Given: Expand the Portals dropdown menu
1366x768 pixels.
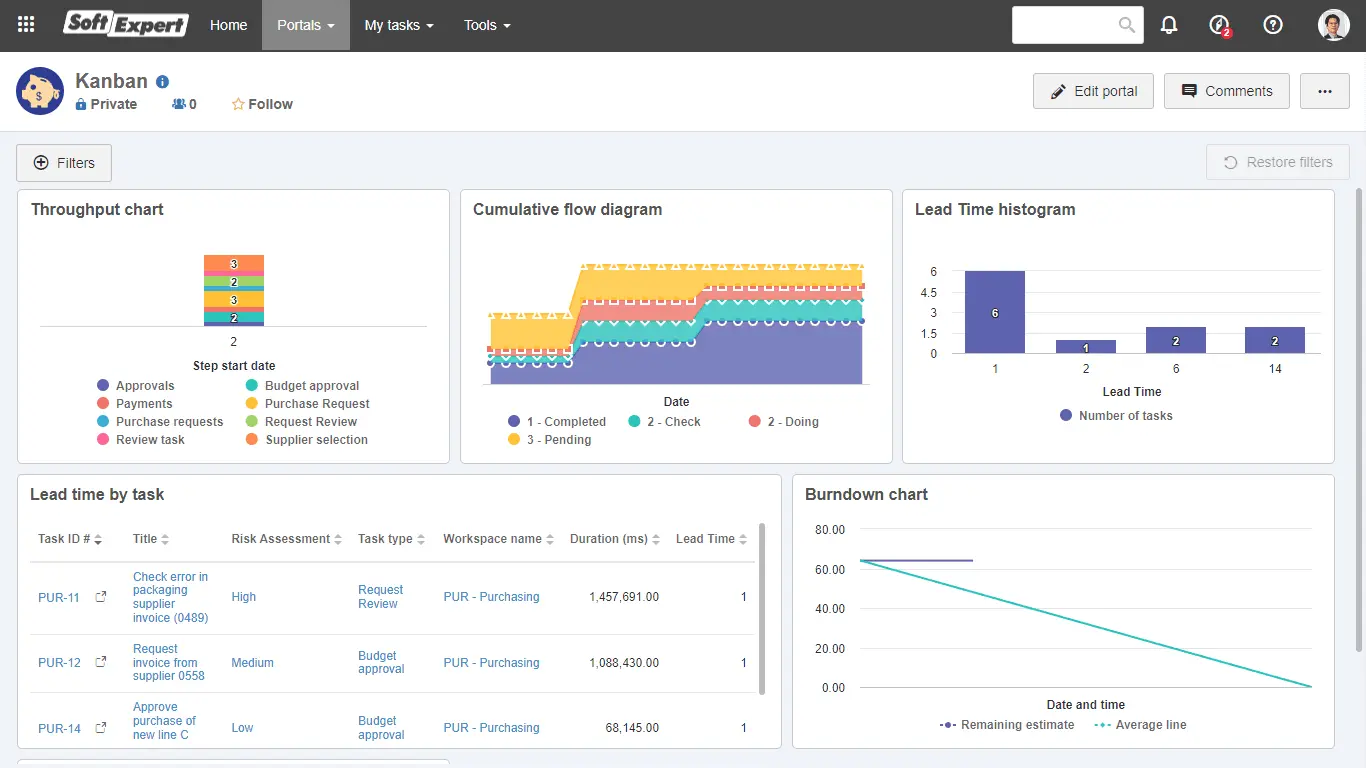Looking at the screenshot, I should tap(305, 25).
